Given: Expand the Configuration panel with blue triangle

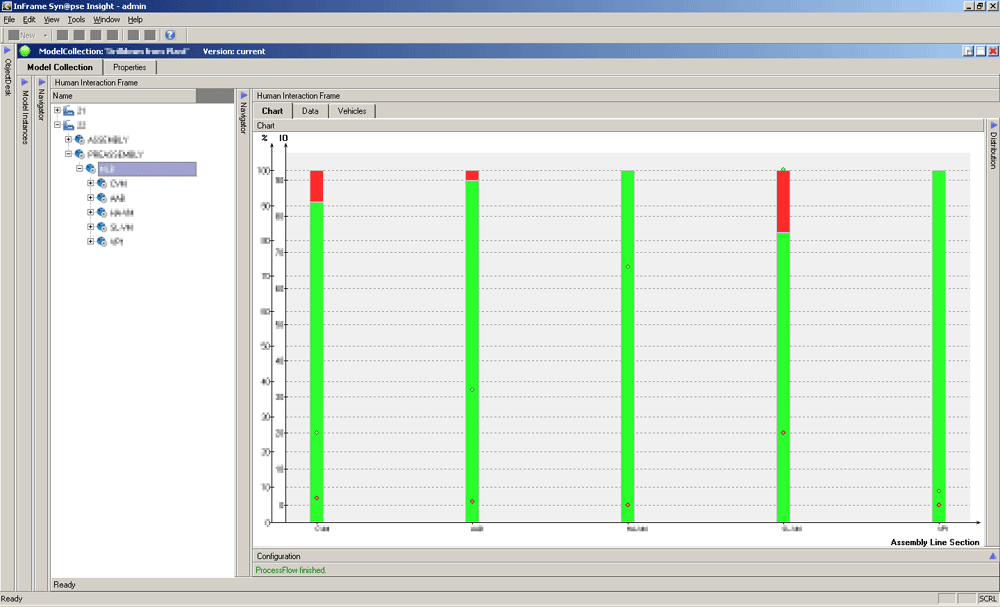Looking at the screenshot, I should point(992,556).
